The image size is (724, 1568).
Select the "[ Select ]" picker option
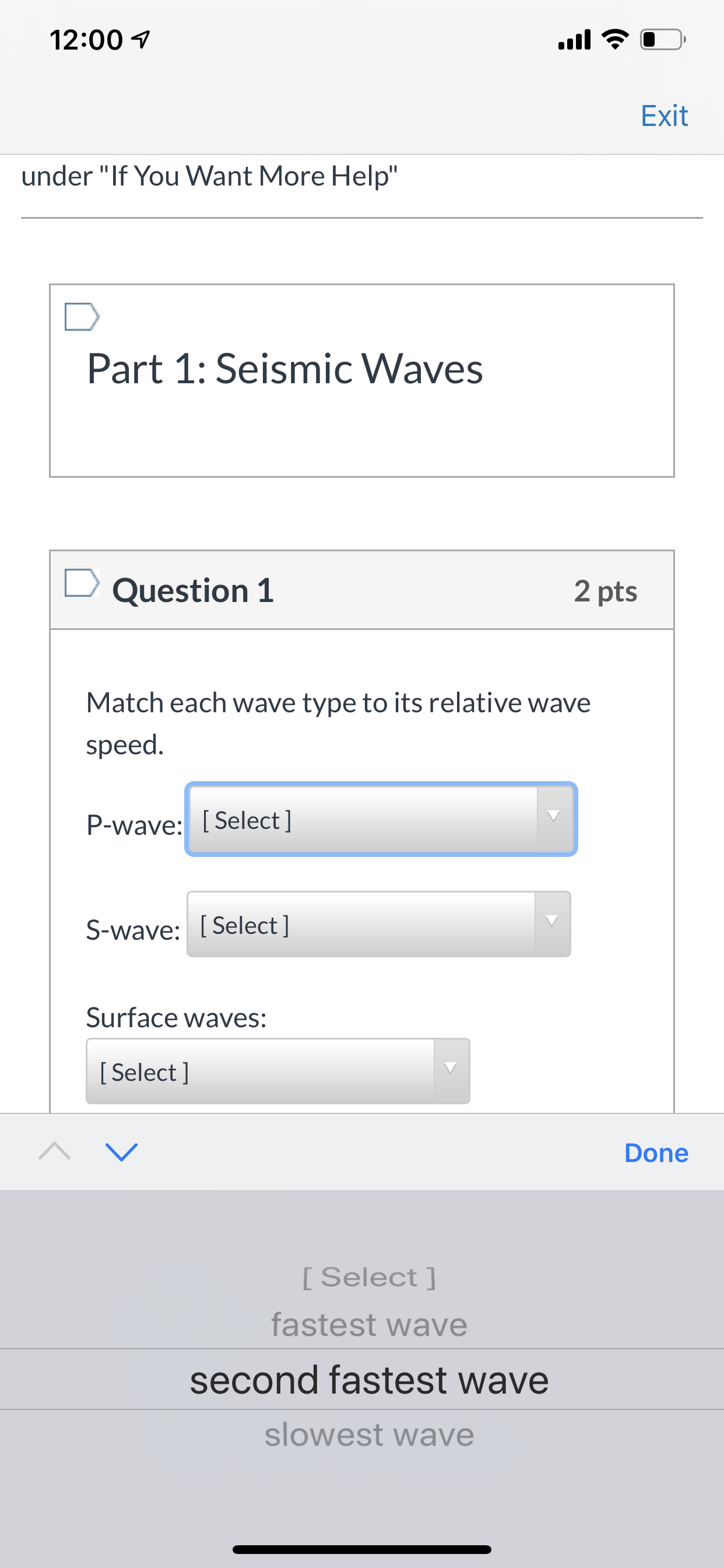click(370, 1277)
